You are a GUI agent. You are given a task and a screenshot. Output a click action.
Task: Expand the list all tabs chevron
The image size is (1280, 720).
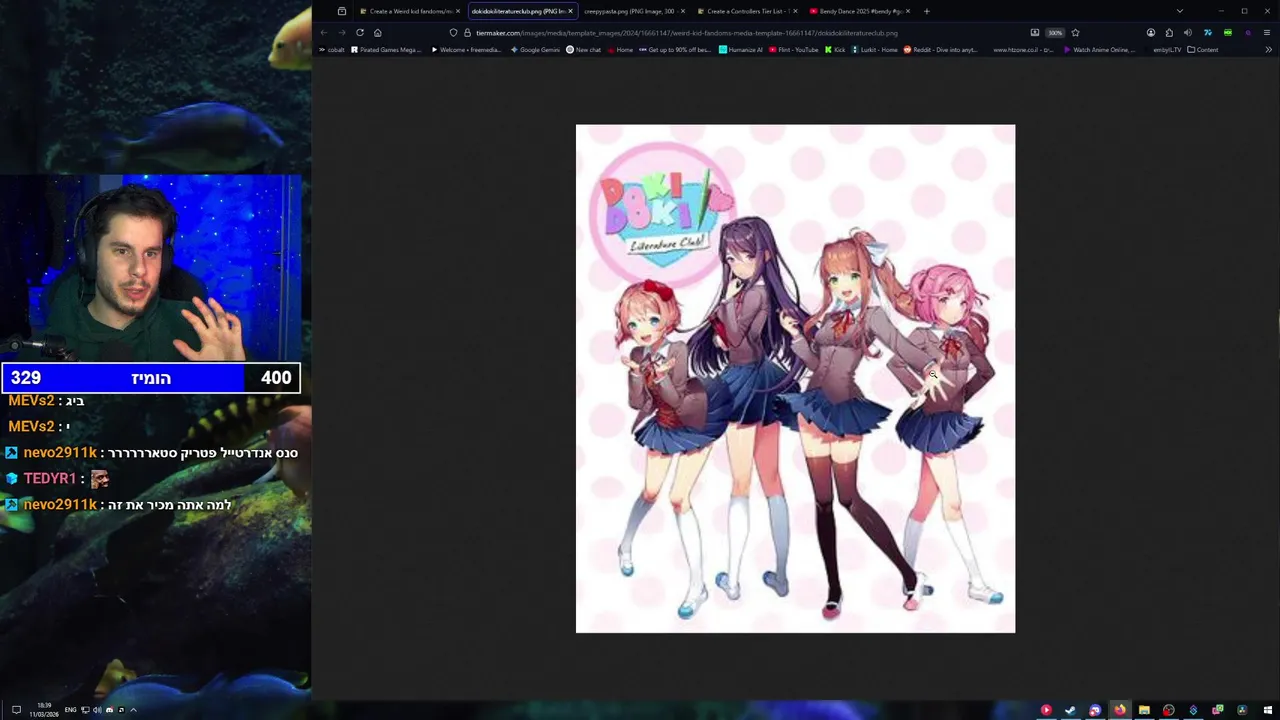point(1179,11)
